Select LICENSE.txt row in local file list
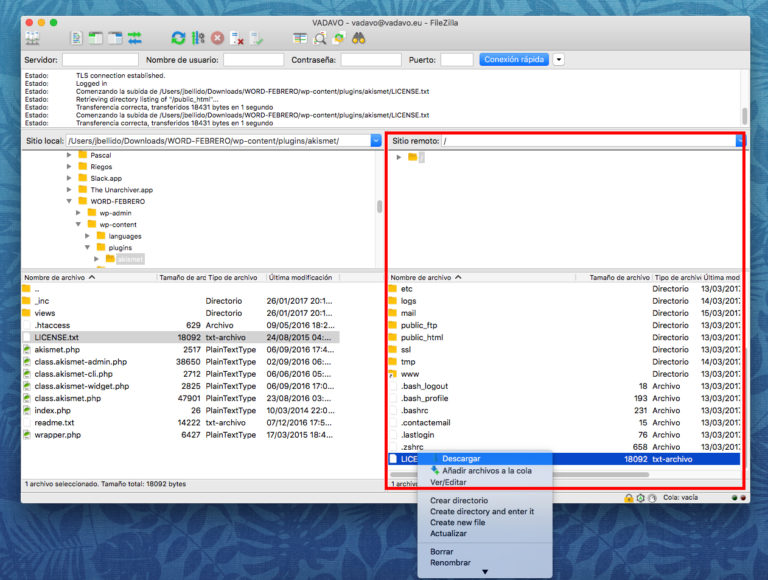Image resolution: width=768 pixels, height=580 pixels. pos(180,338)
